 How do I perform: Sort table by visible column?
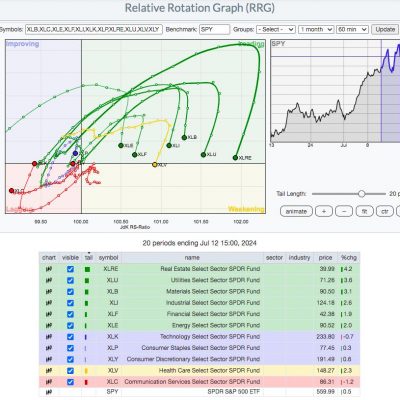[x=70, y=258]
